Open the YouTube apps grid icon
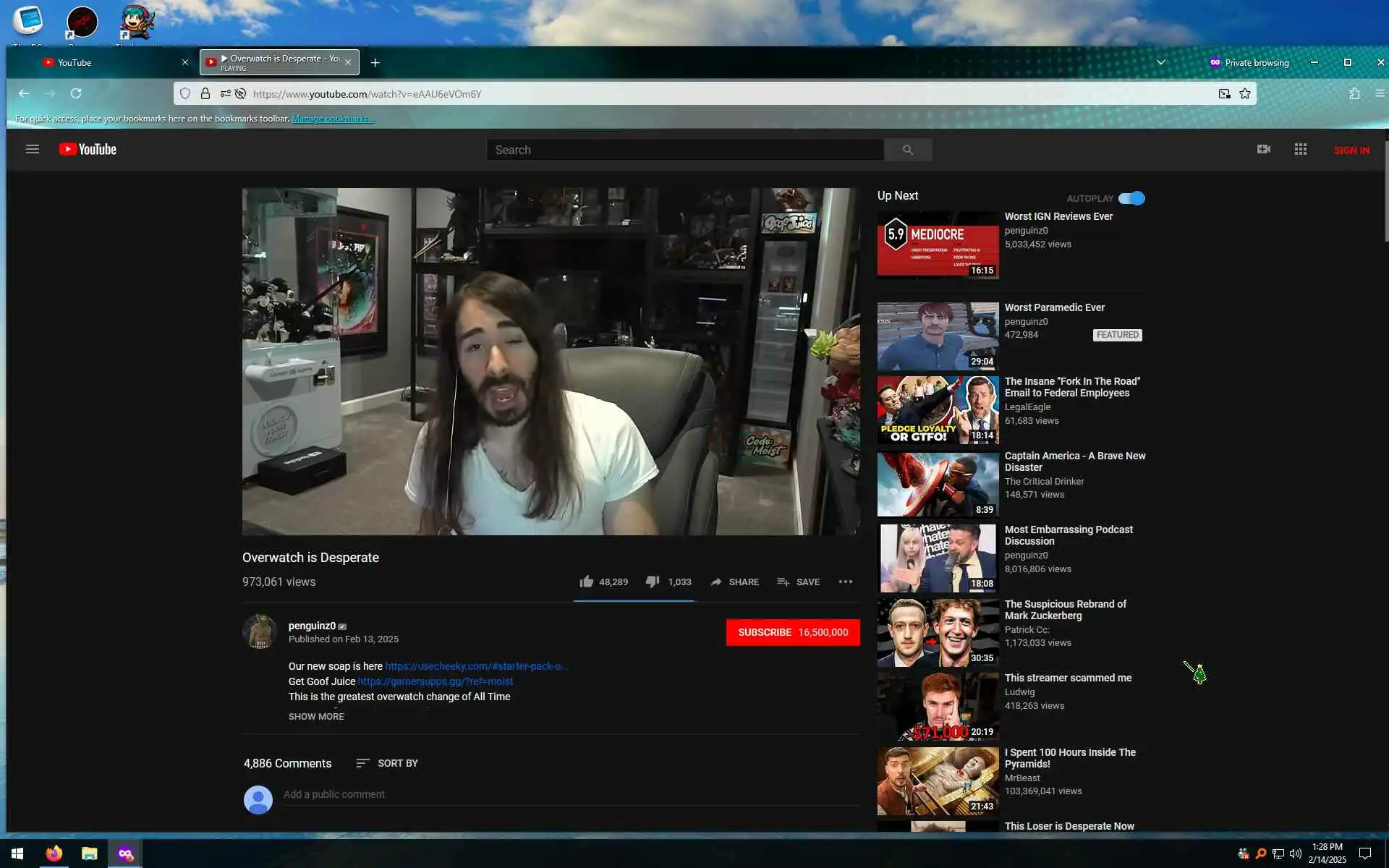Viewport: 1389px width, 868px height. (x=1300, y=149)
